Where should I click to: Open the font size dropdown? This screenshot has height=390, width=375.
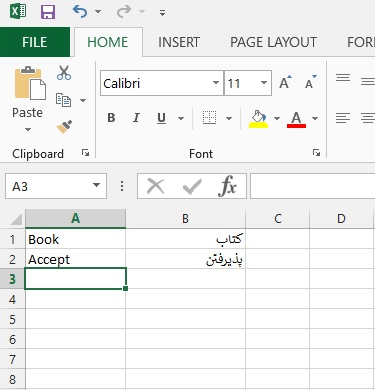pyautogui.click(x=264, y=83)
